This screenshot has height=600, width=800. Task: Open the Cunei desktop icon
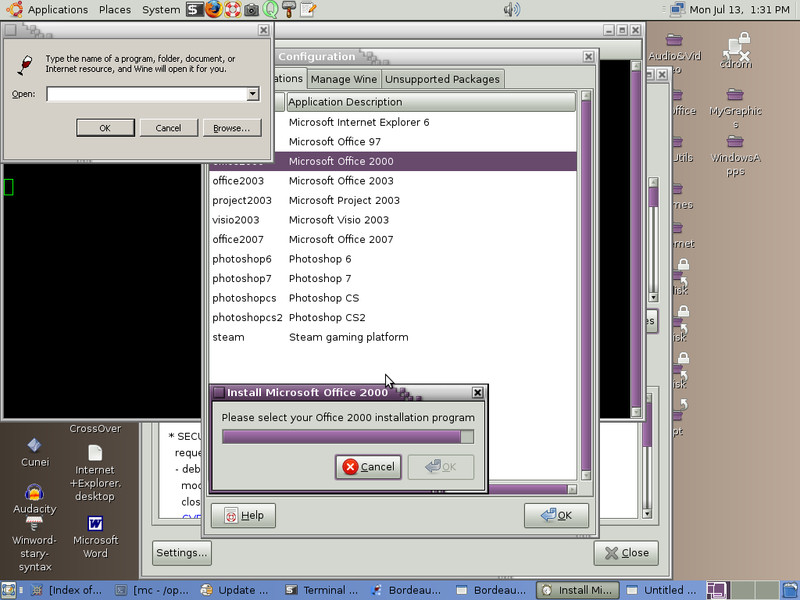tap(35, 452)
